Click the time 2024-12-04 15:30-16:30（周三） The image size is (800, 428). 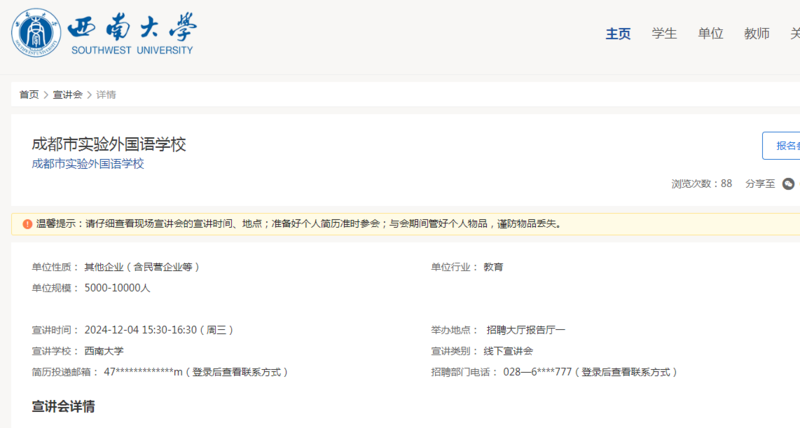(159, 330)
